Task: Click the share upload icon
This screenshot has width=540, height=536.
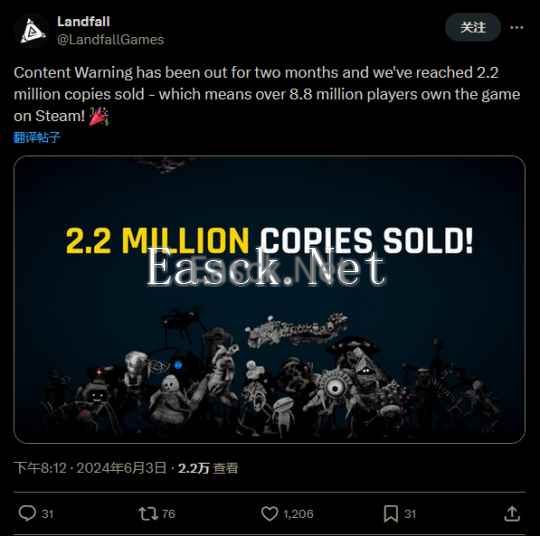Action: tap(512, 514)
